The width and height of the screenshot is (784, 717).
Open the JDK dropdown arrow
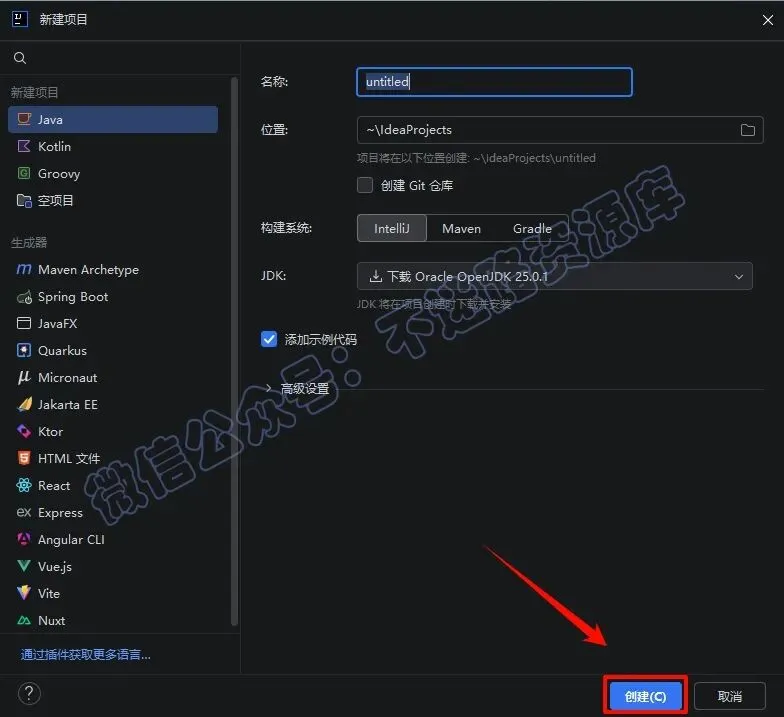[x=738, y=276]
